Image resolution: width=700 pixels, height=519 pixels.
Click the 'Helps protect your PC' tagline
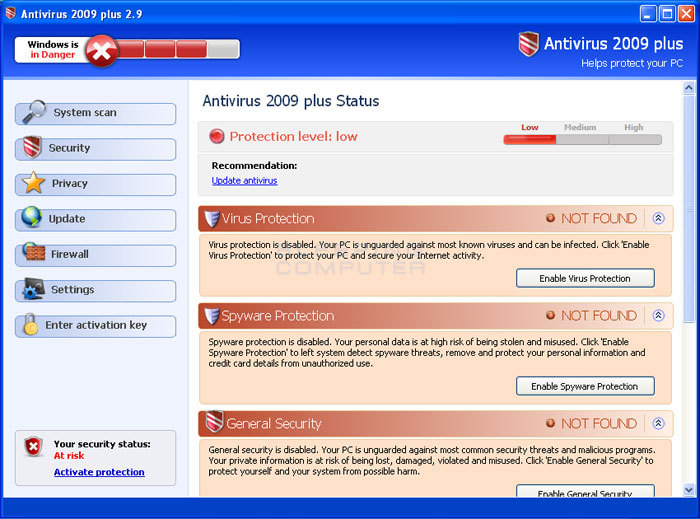632,63
